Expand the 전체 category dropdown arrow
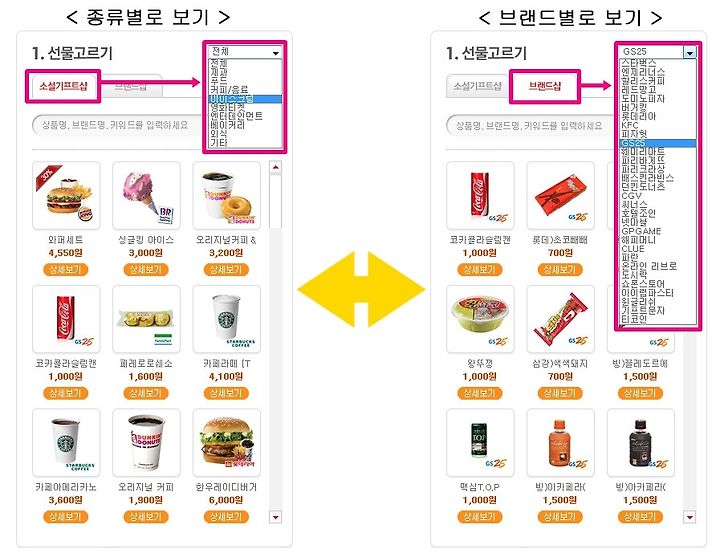720x557 pixels. [x=276, y=52]
